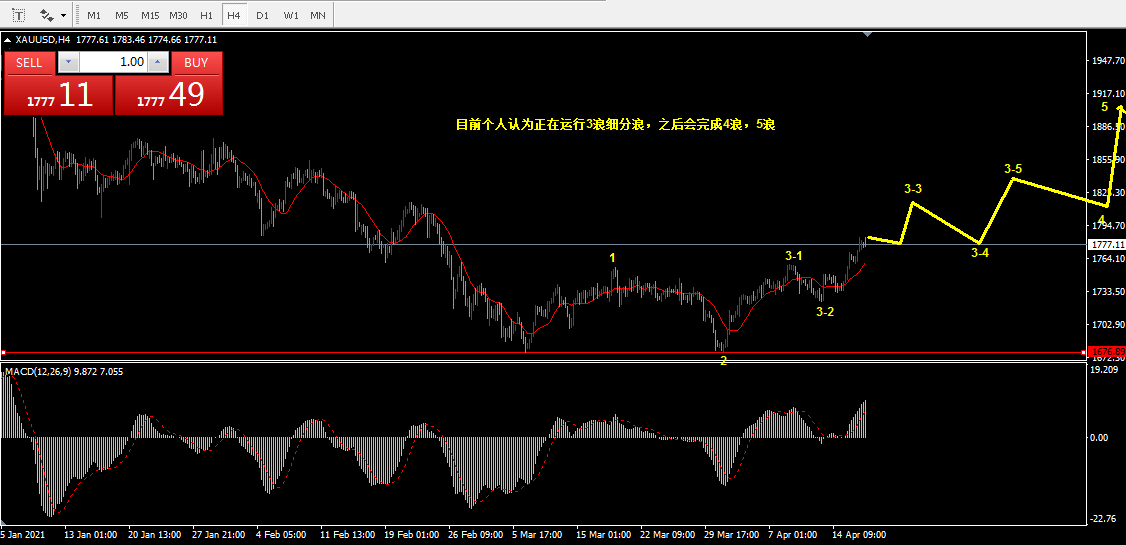Select the wave label 3-1

point(794,256)
